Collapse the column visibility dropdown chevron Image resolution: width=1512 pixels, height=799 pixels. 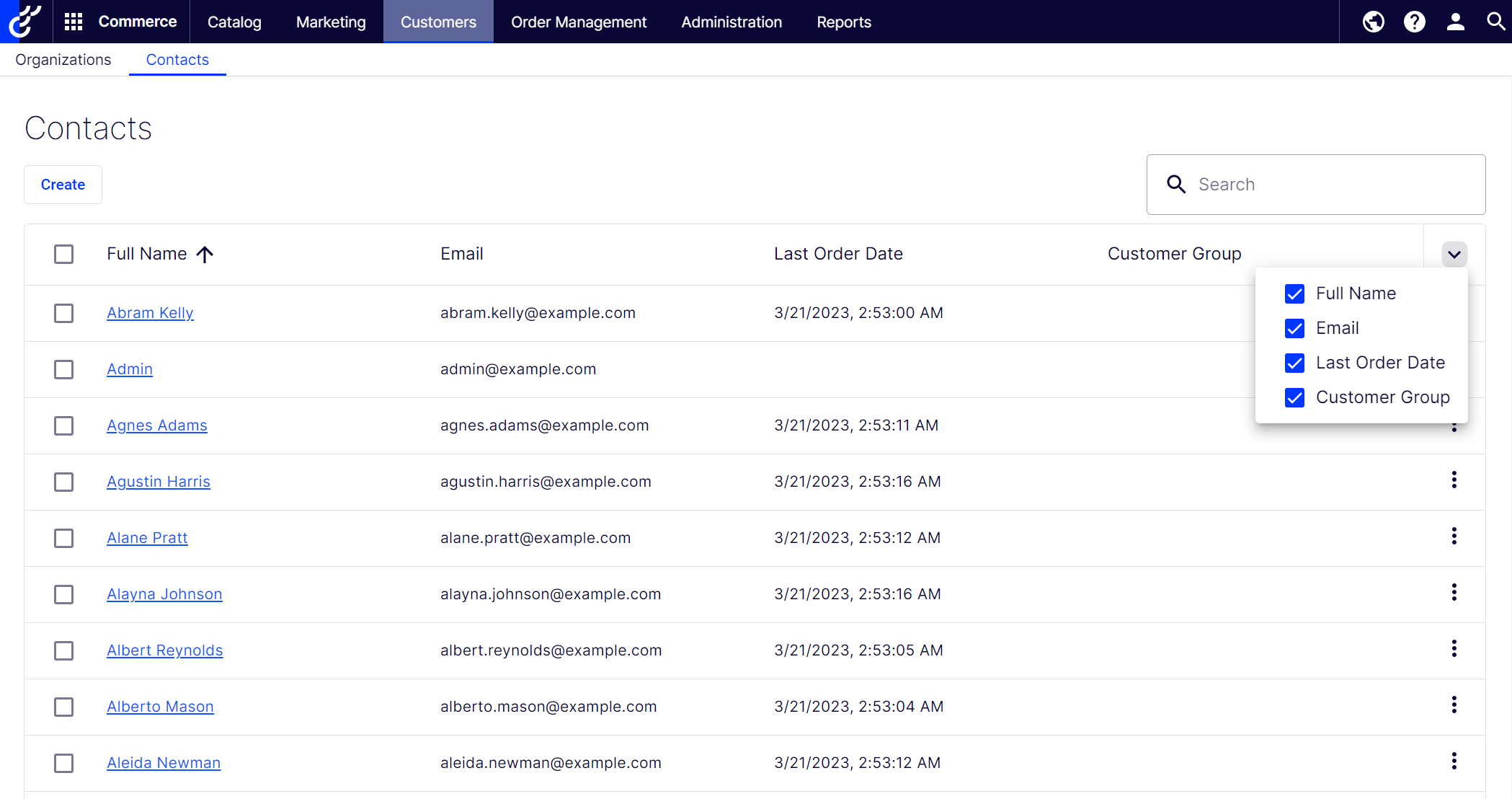click(1454, 254)
